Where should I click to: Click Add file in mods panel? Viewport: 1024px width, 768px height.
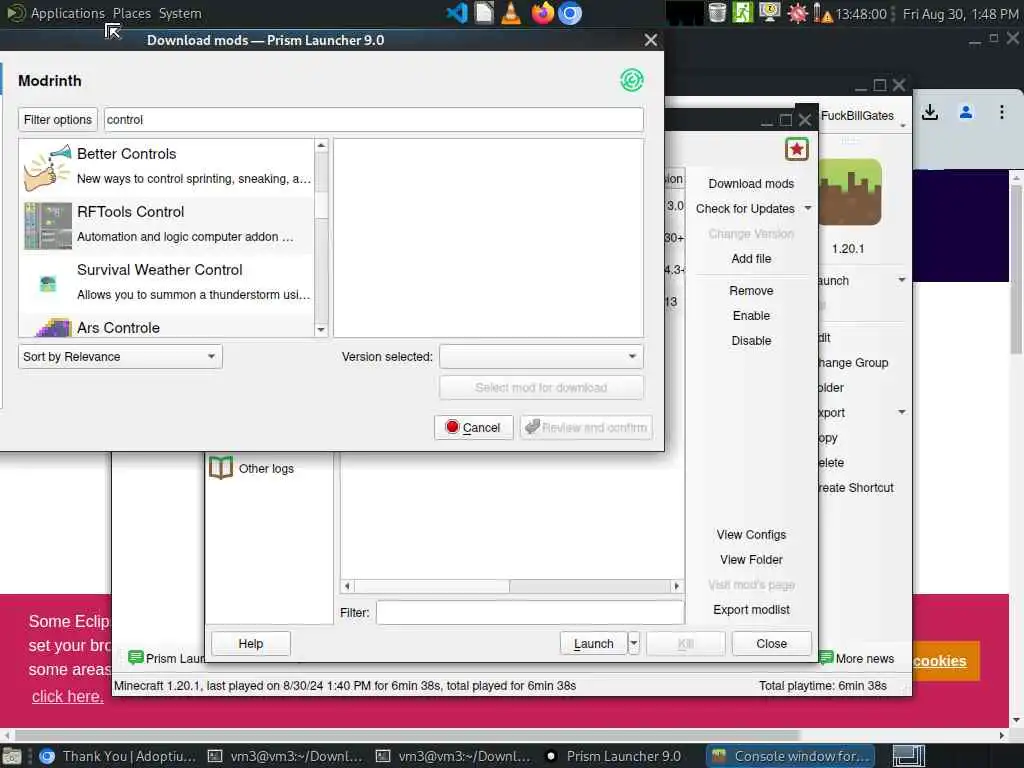click(751, 259)
